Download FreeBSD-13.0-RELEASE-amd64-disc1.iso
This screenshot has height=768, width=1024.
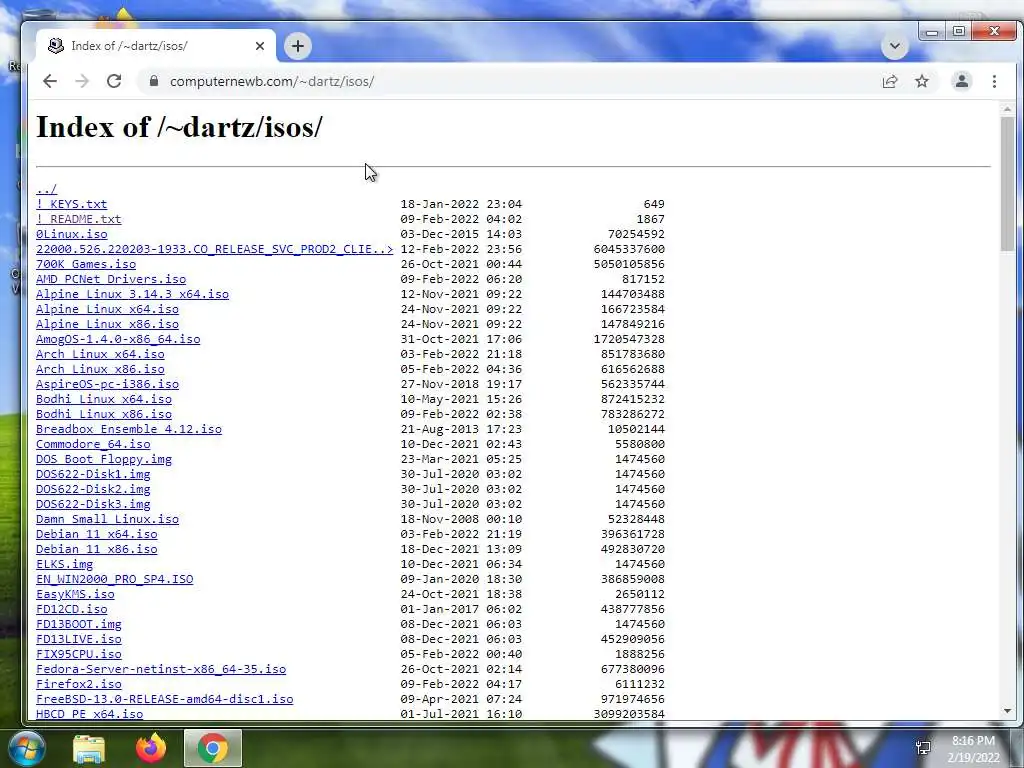pyautogui.click(x=165, y=700)
